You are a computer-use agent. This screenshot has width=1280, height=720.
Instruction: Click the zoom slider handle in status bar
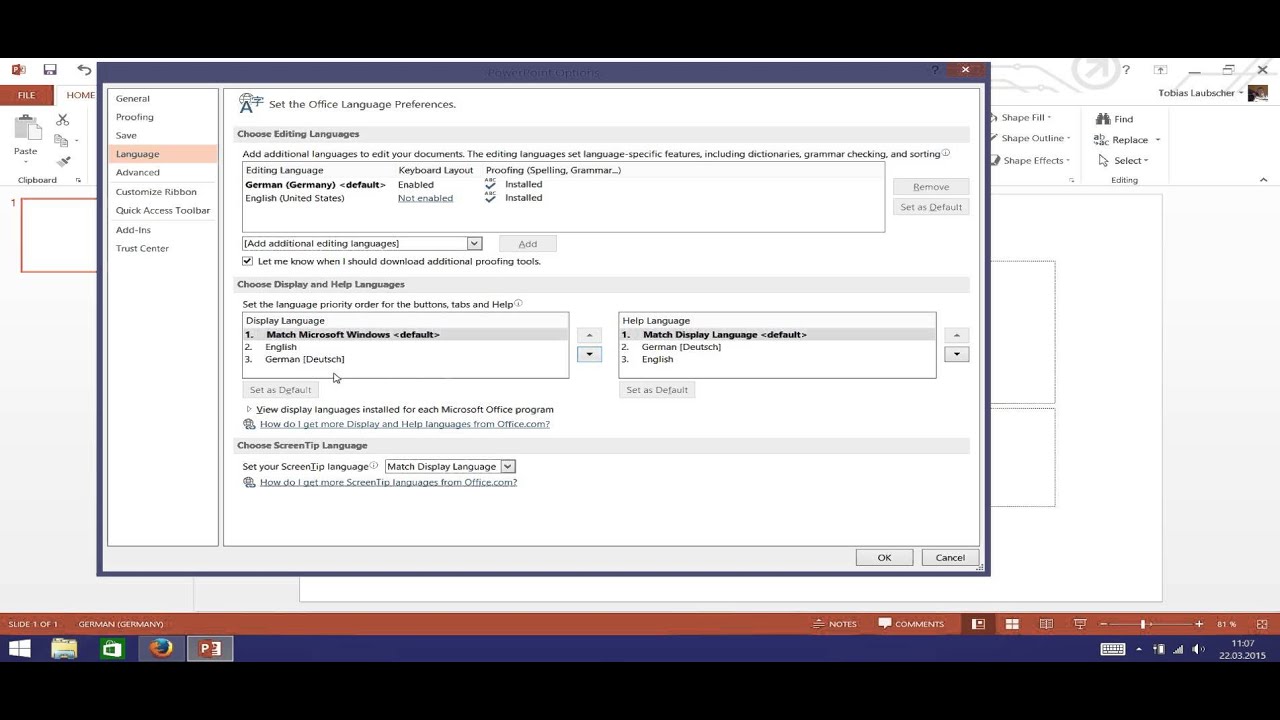point(1143,624)
